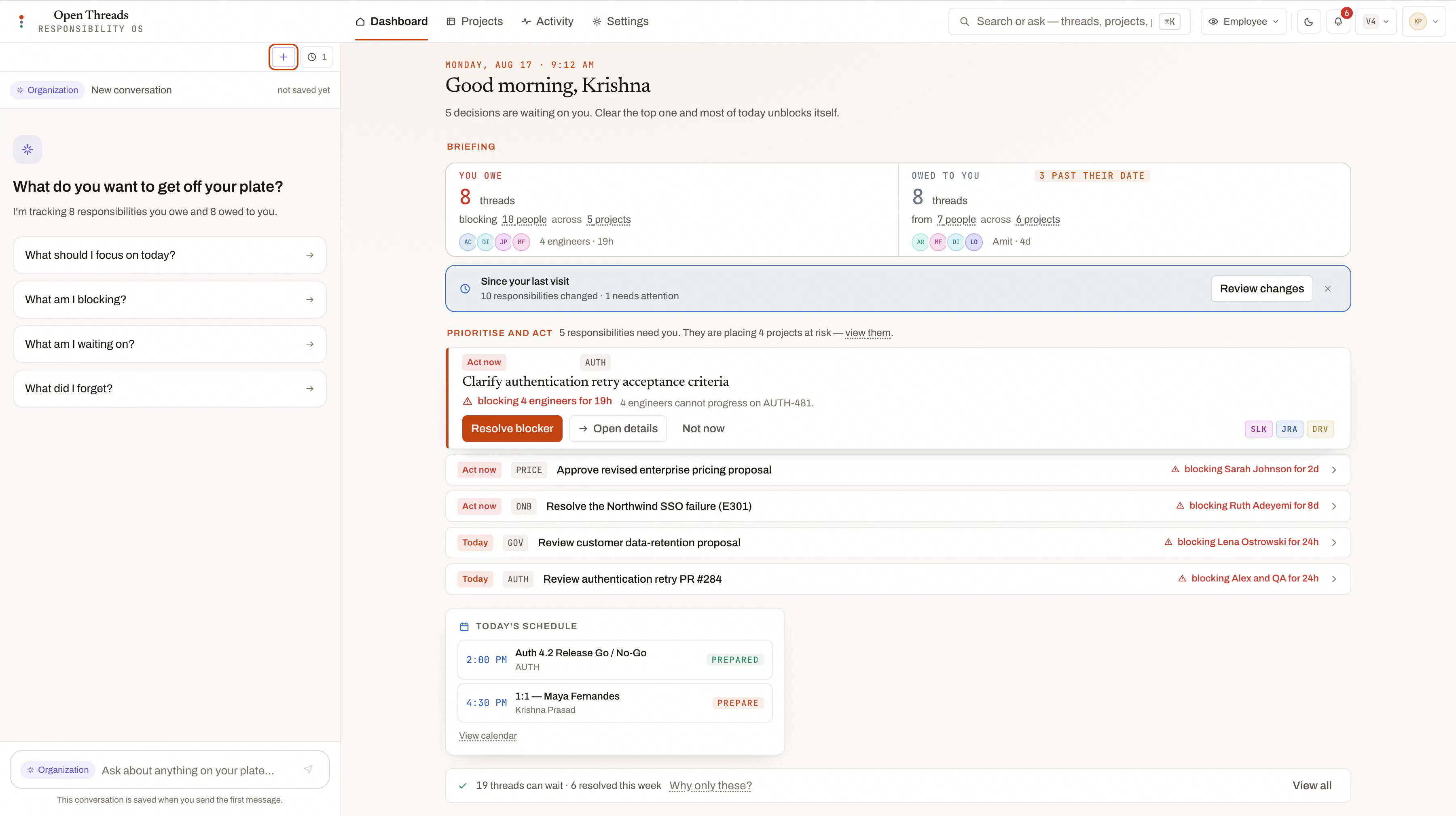The image size is (1456, 816).
Task: Click the Organization scope chip in conversation header
Action: pos(47,91)
